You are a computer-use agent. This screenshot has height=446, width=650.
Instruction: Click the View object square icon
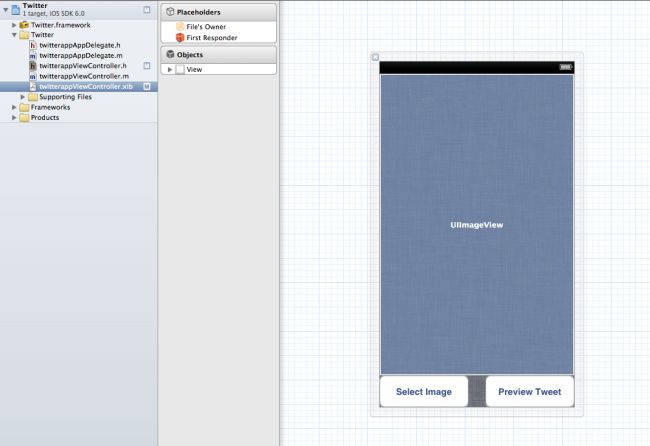click(180, 70)
